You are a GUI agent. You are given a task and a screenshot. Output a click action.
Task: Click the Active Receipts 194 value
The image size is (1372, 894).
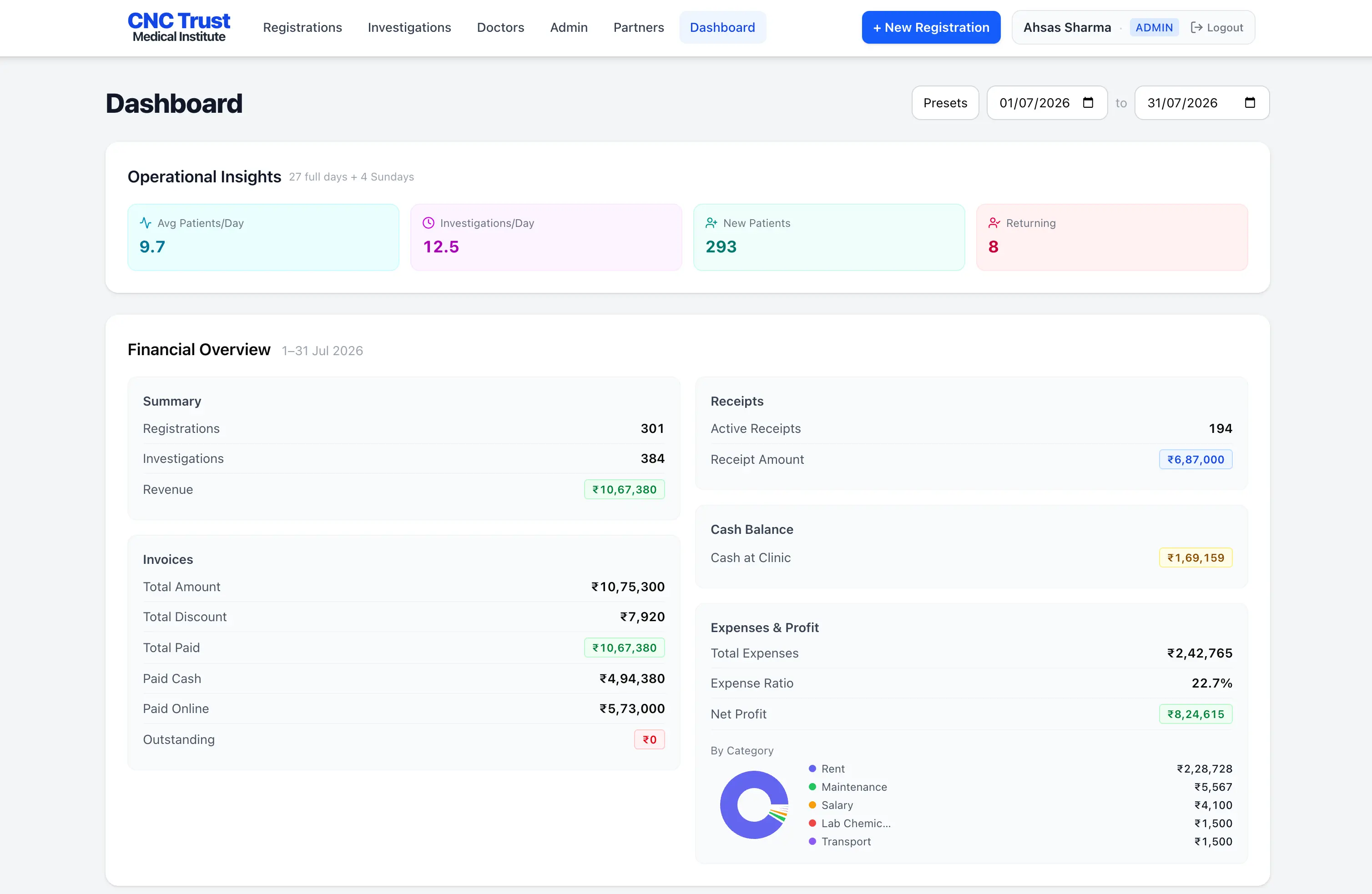coord(1221,428)
